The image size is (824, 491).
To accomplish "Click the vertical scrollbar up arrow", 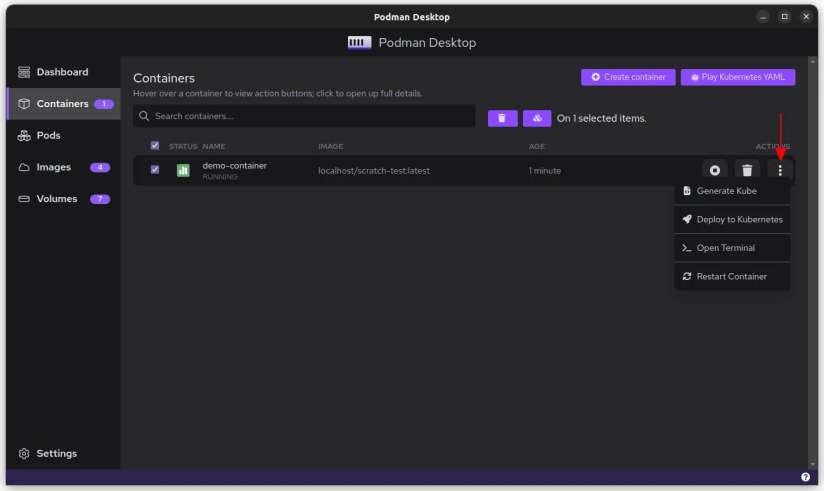I will click(812, 61).
